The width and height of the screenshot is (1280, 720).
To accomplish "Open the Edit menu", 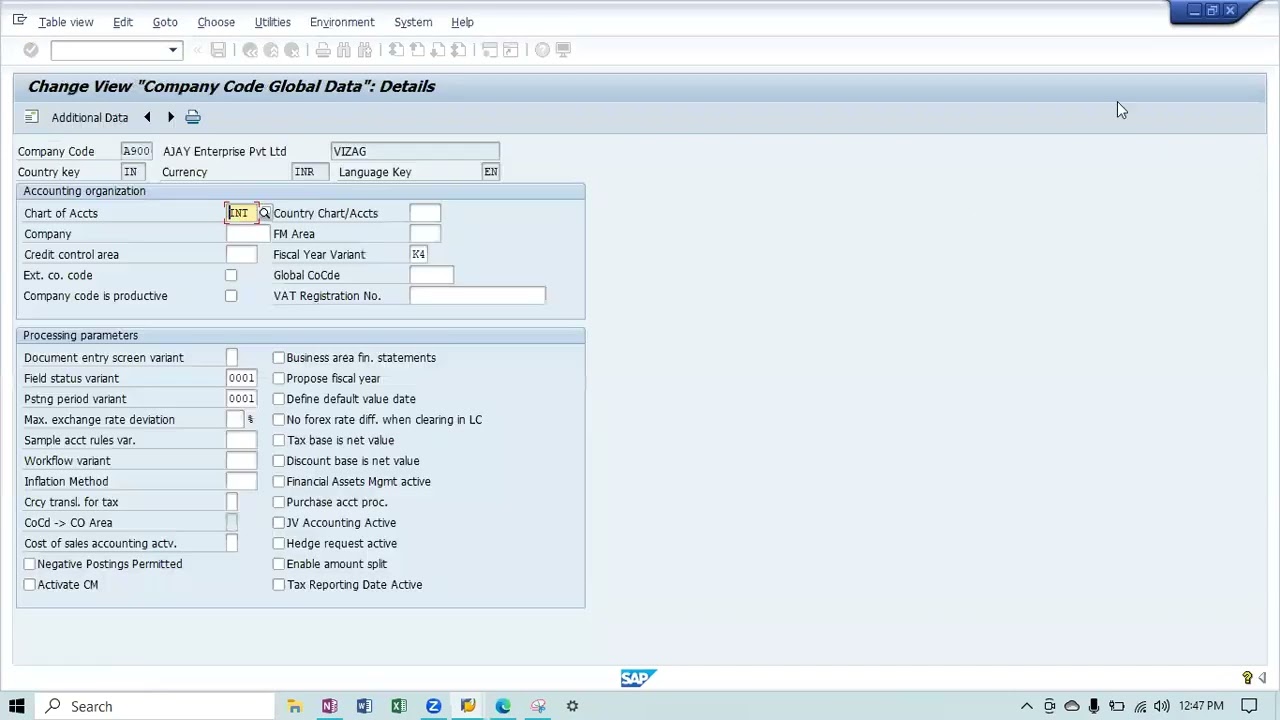I will pos(122,22).
